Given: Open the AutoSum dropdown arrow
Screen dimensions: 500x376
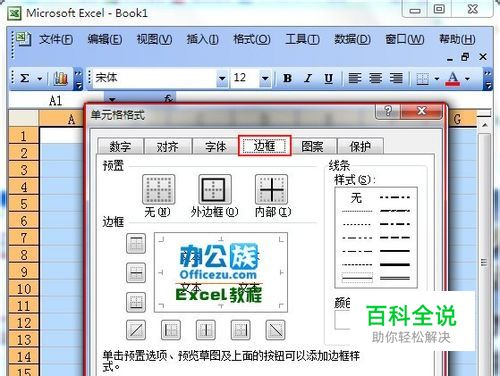Looking at the screenshot, I should click(x=40, y=79).
